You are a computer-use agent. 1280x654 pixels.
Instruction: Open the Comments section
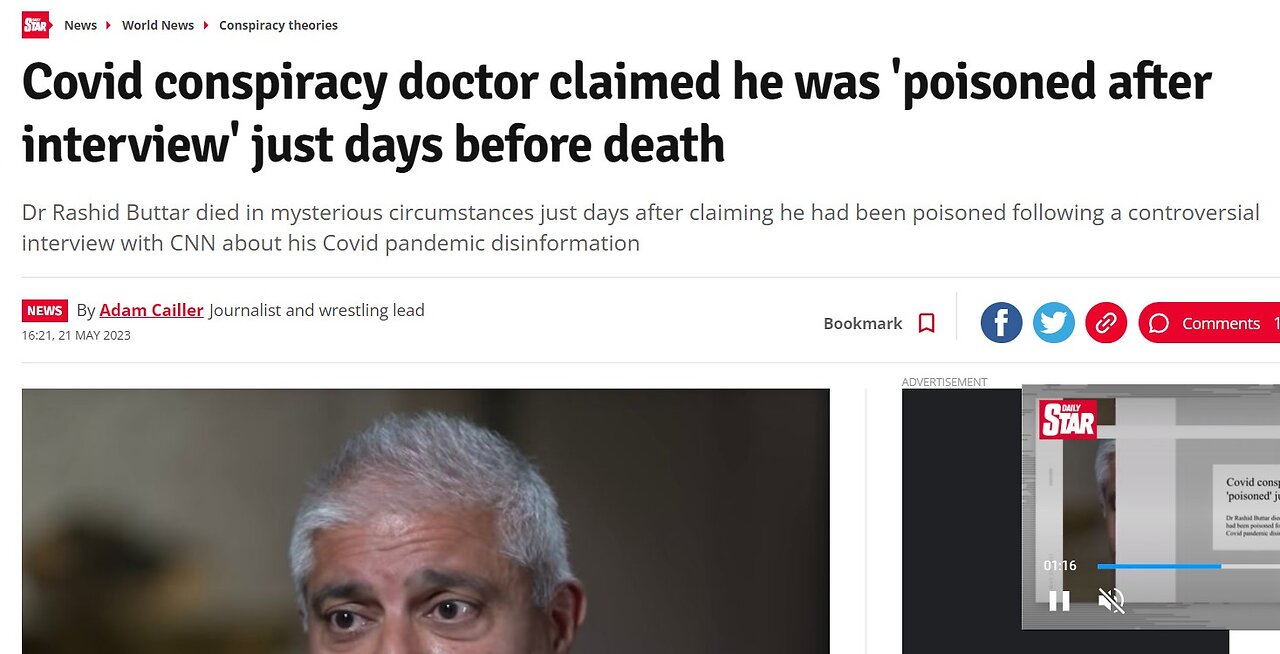1209,323
